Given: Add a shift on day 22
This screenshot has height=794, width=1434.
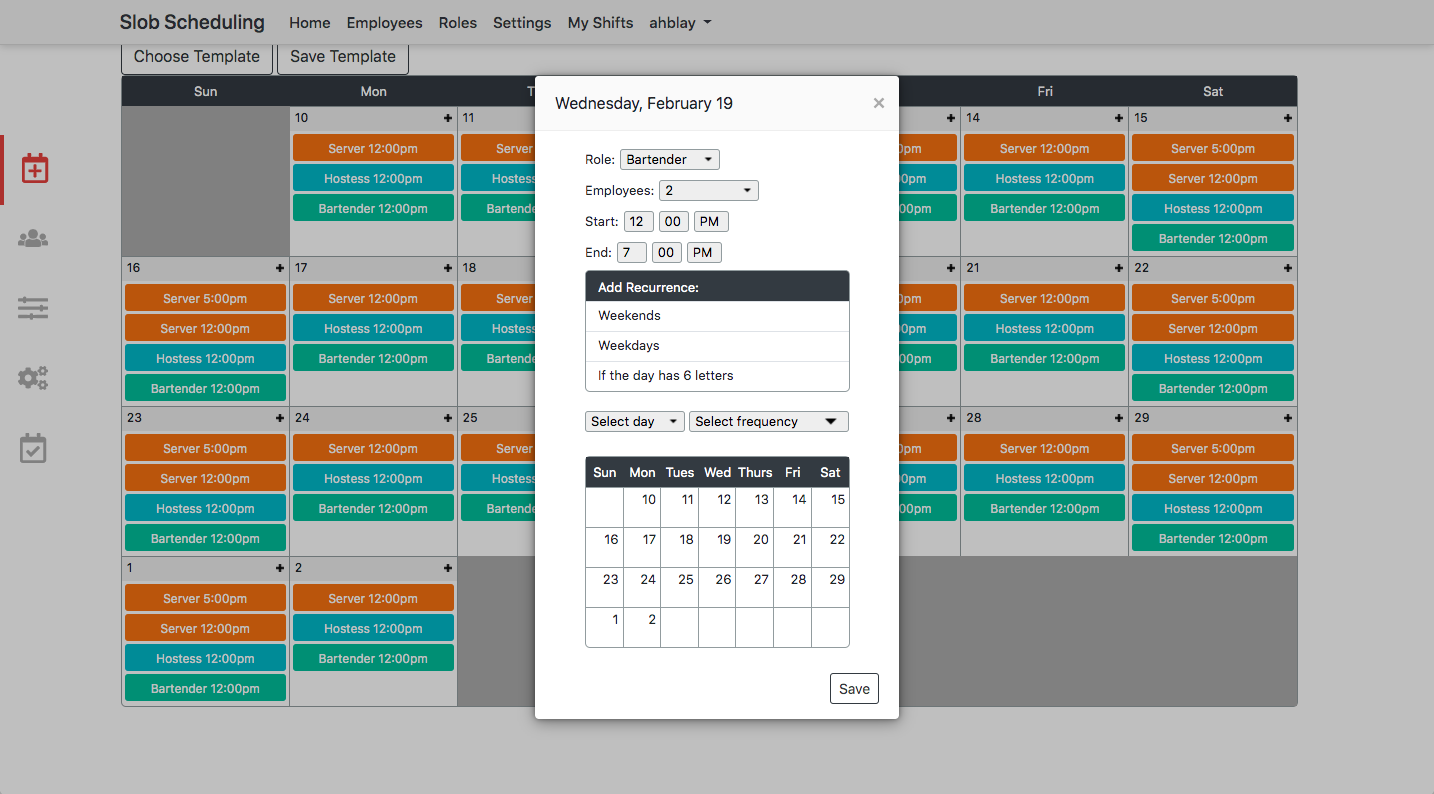Looking at the screenshot, I should click(x=1288, y=268).
